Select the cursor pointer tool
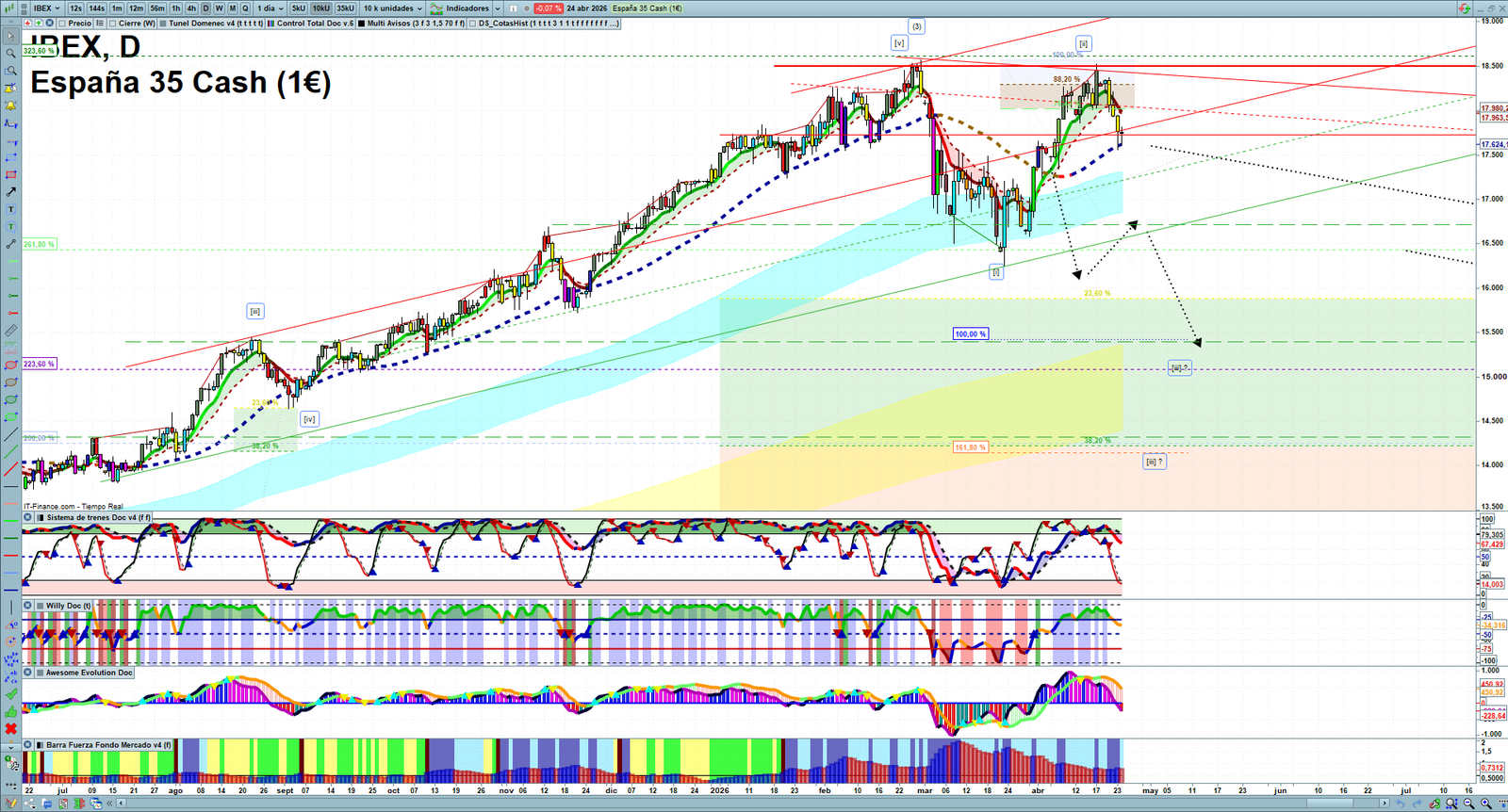Screen dimensions: 1508x812 10,36
